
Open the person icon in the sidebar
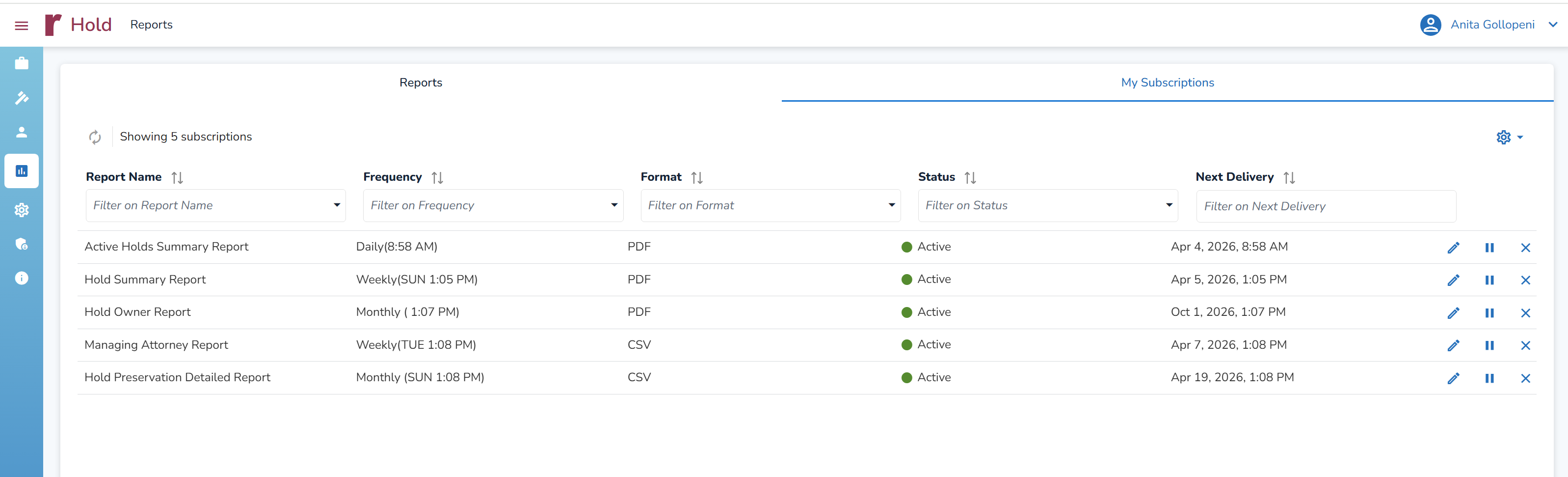[x=21, y=132]
